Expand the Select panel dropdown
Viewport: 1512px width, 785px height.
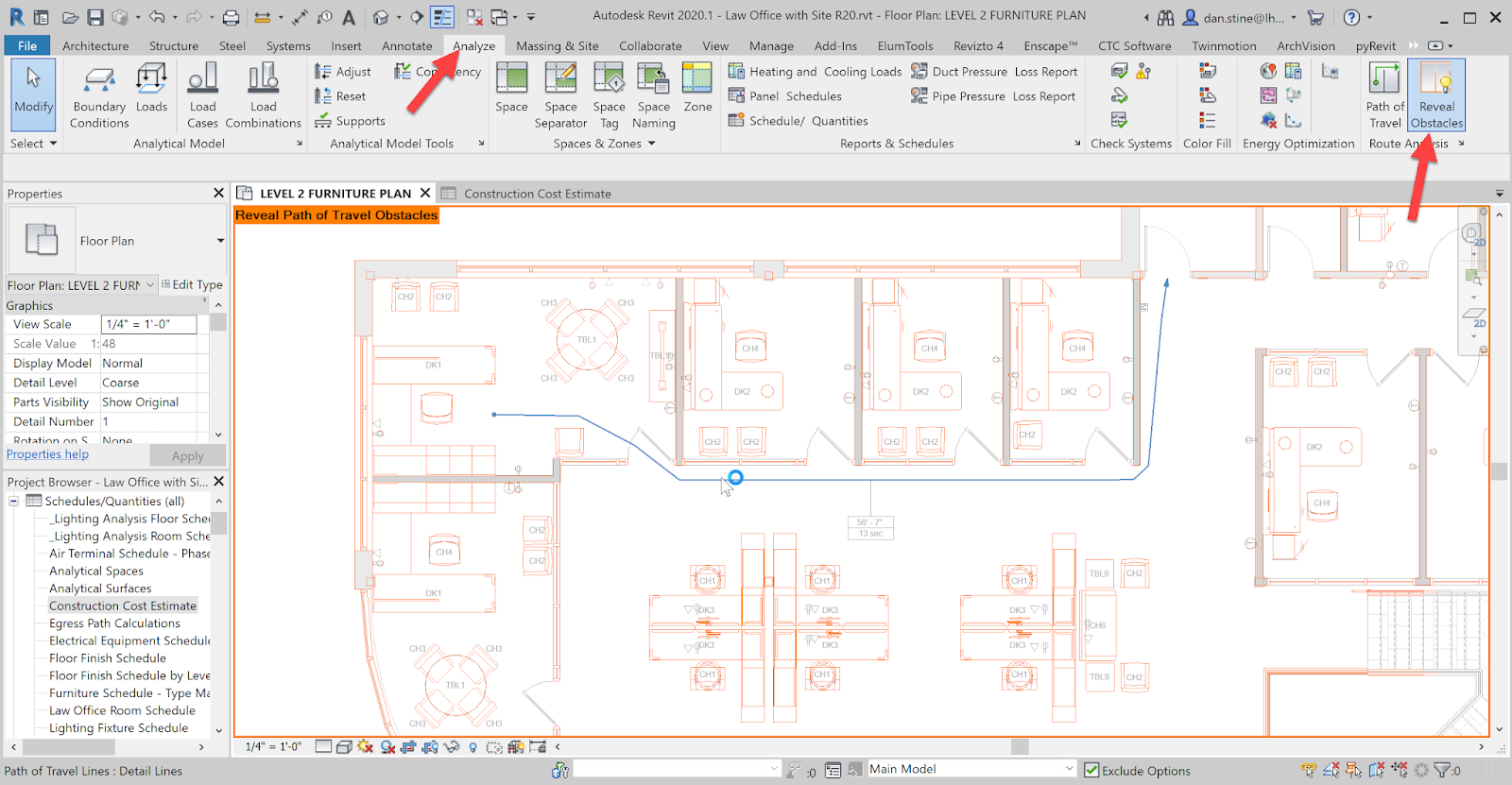point(34,144)
